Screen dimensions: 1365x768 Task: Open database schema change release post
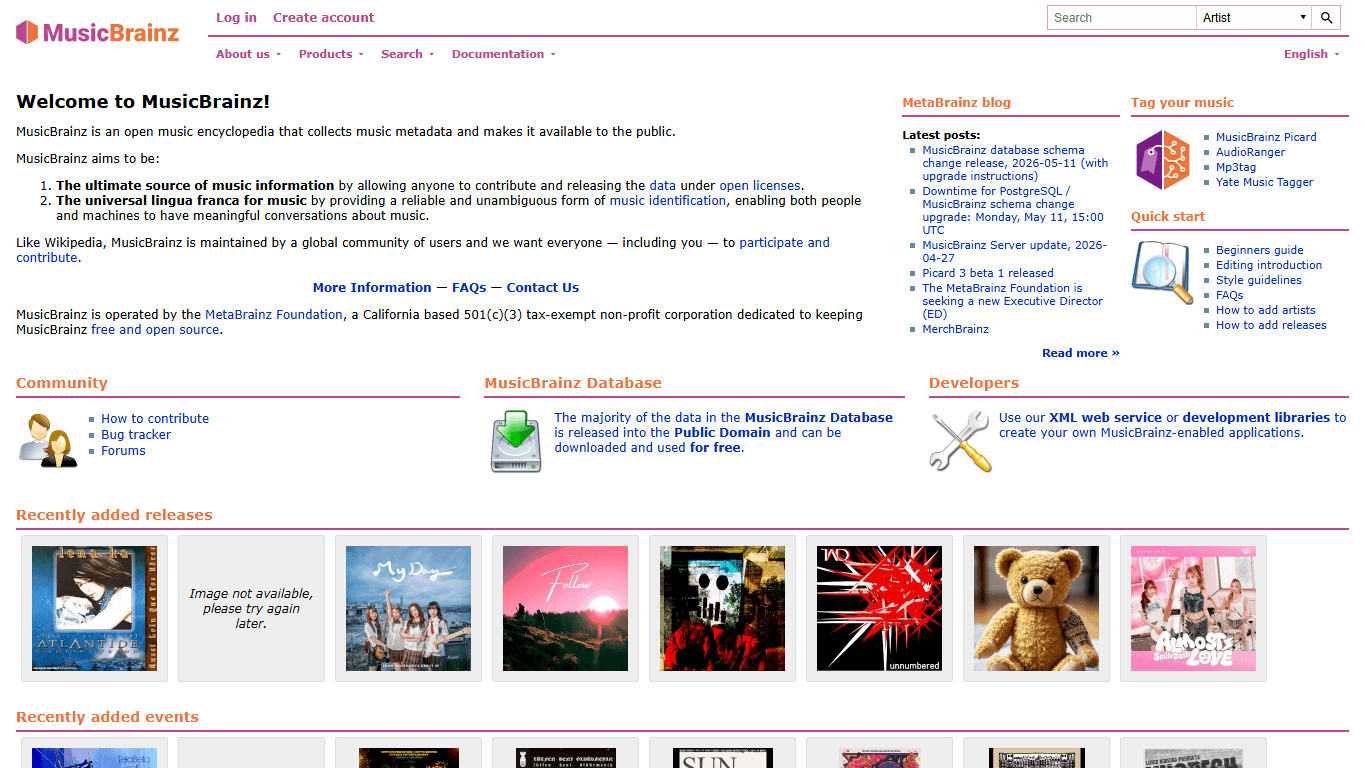pyautogui.click(x=1015, y=163)
